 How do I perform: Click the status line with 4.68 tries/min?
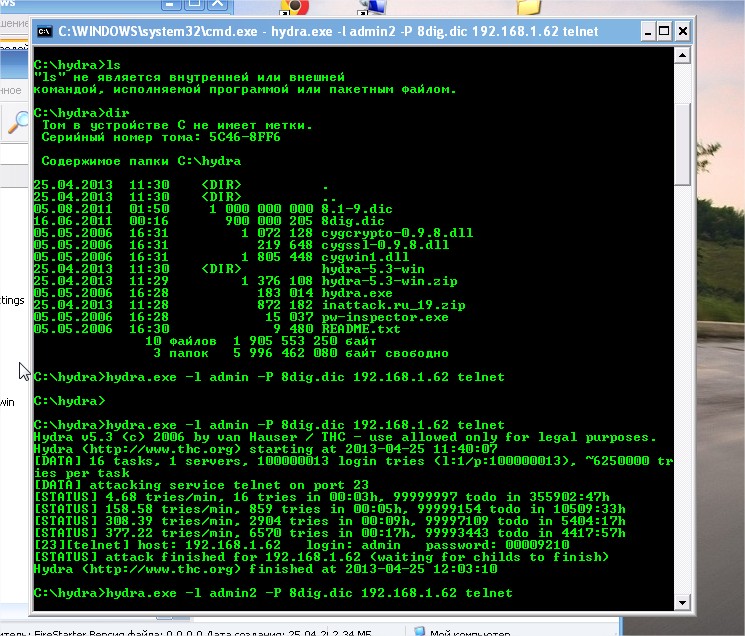322,497
